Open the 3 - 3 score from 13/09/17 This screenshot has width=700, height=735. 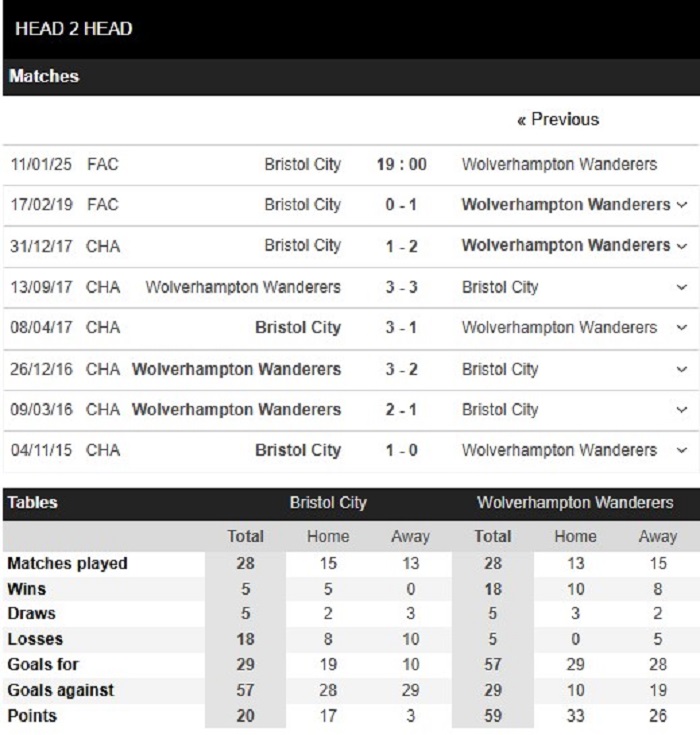[401, 287]
